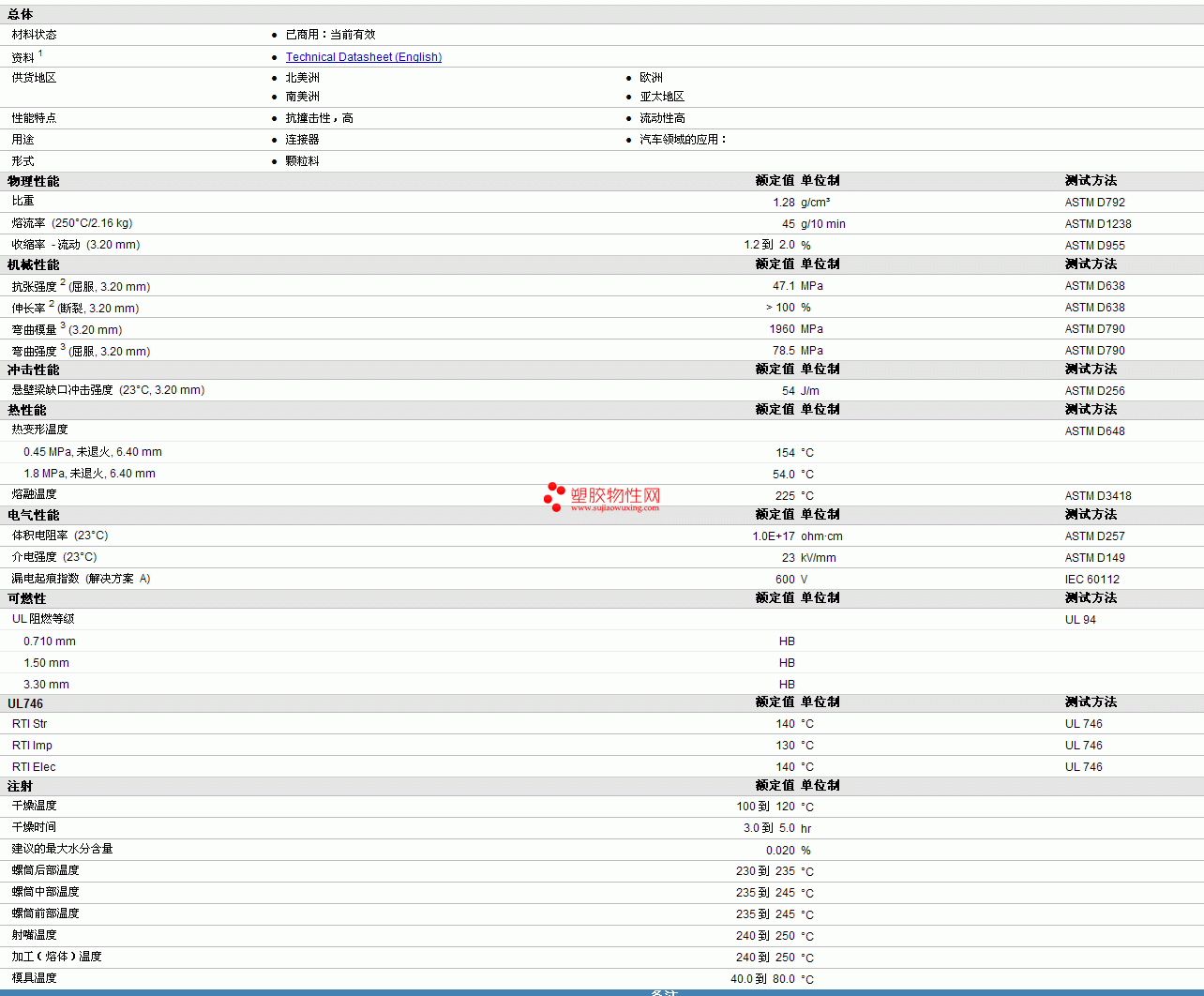Select the 射嘴温度 row label
The height and width of the screenshot is (996, 1204).
[34, 935]
